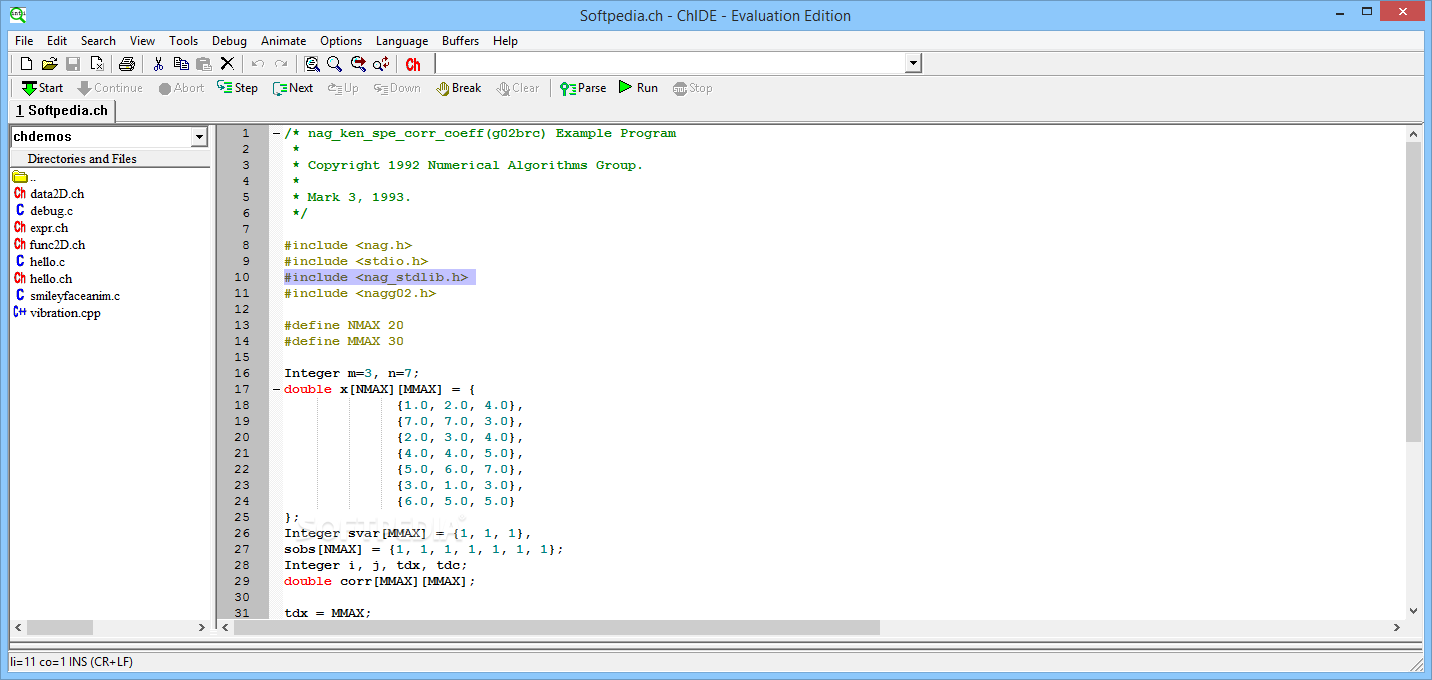Click the Delete X icon
1432x680 pixels.
point(227,64)
